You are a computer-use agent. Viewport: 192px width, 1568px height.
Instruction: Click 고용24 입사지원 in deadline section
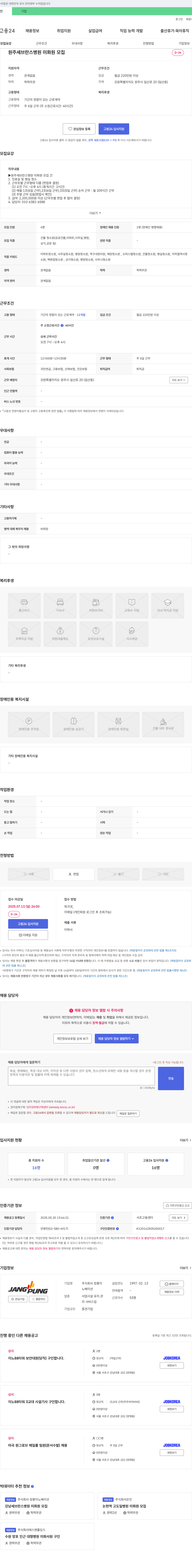tap(28, 924)
